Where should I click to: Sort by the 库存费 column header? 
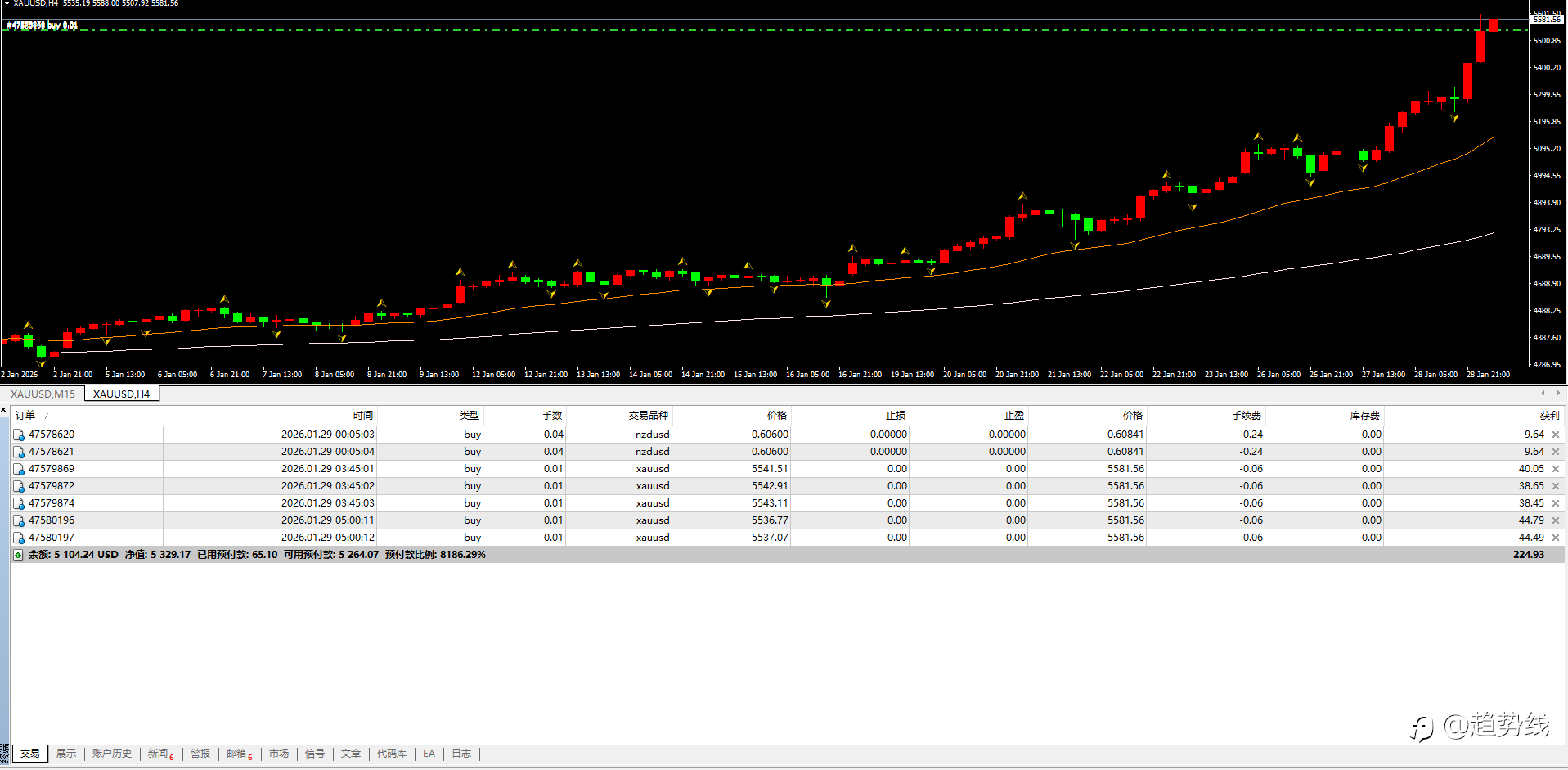(x=1323, y=416)
